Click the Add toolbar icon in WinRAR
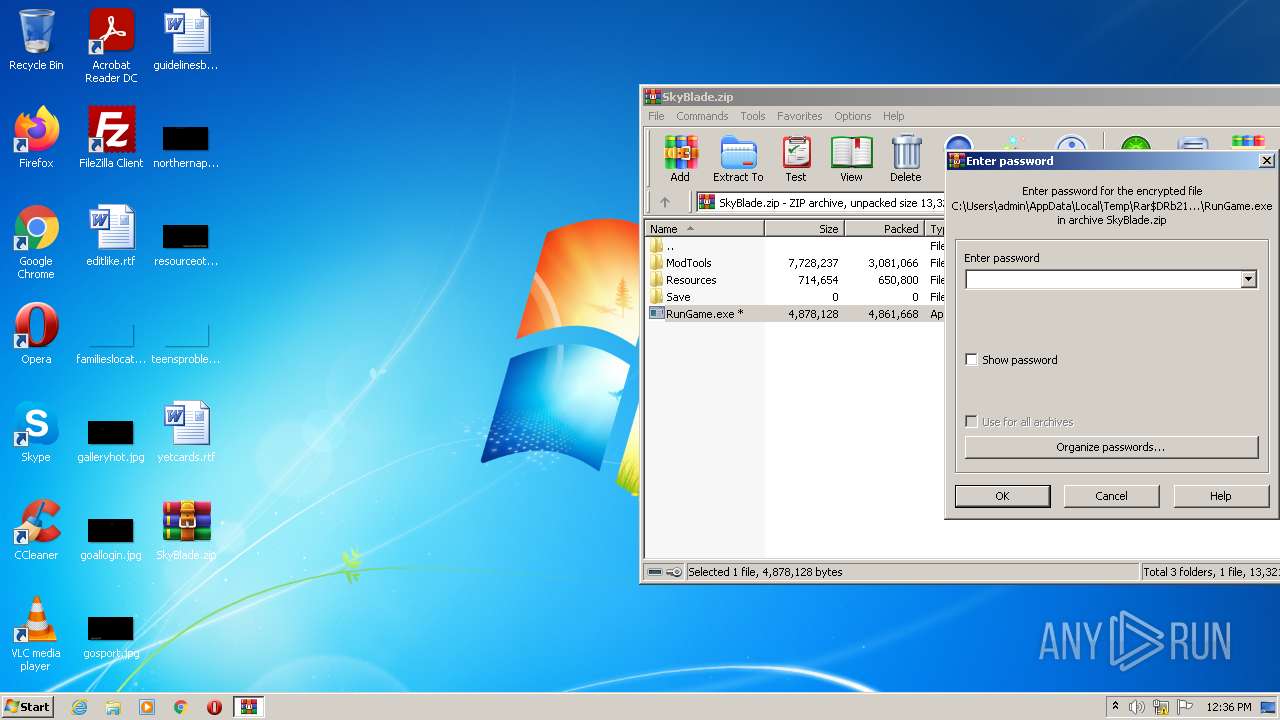Screen dimensions: 1280x720 coord(680,159)
